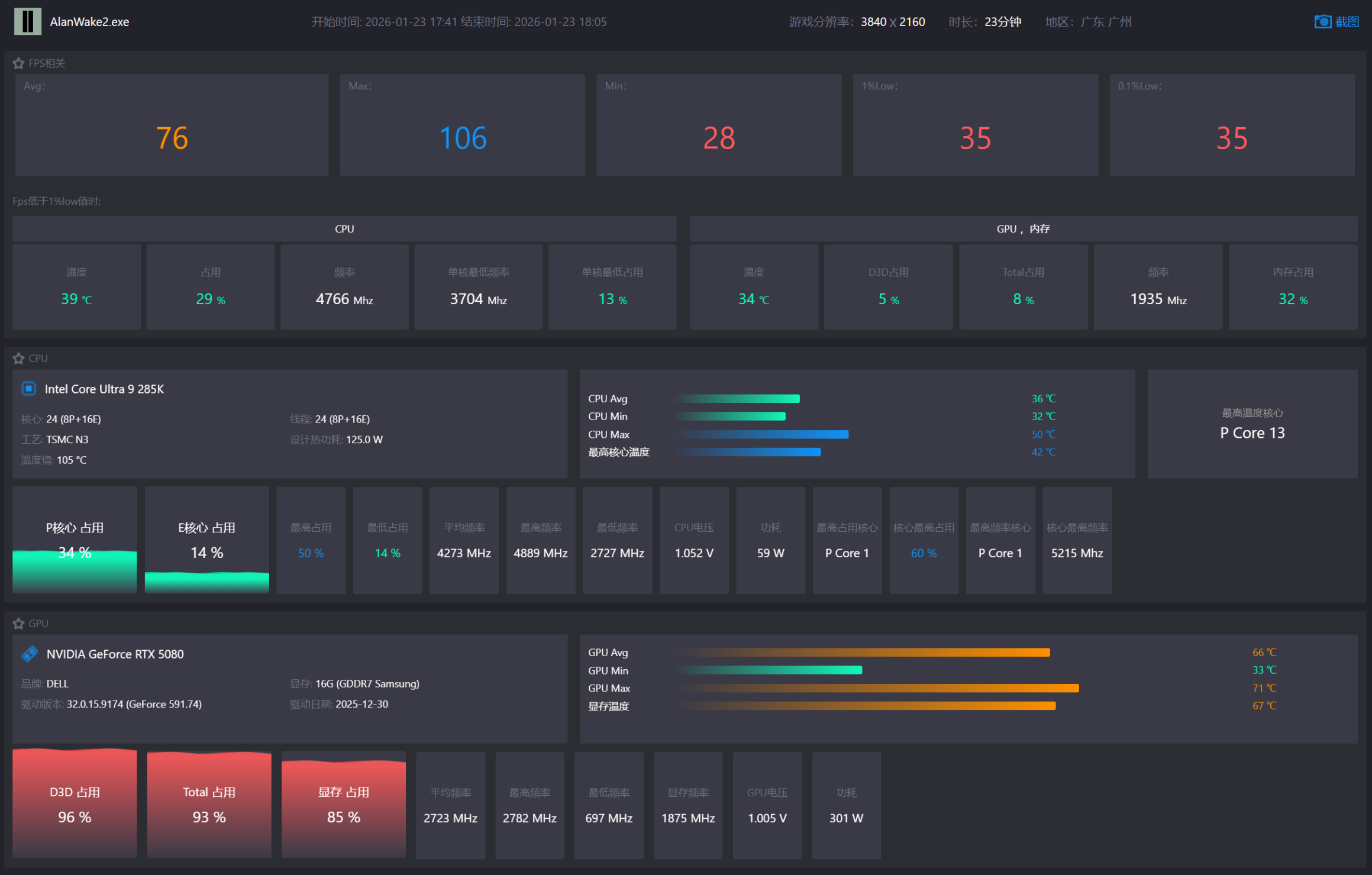Click the AlanWake2.exe game icon
Screen dimensions: 1372x875
pyautogui.click(x=27, y=21)
